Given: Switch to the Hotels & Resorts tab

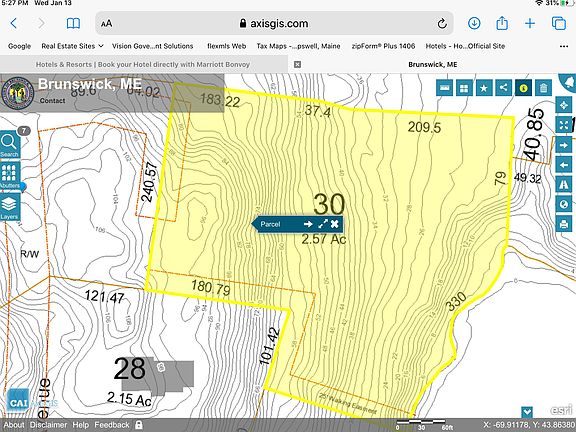Looking at the screenshot, I should pos(143,64).
